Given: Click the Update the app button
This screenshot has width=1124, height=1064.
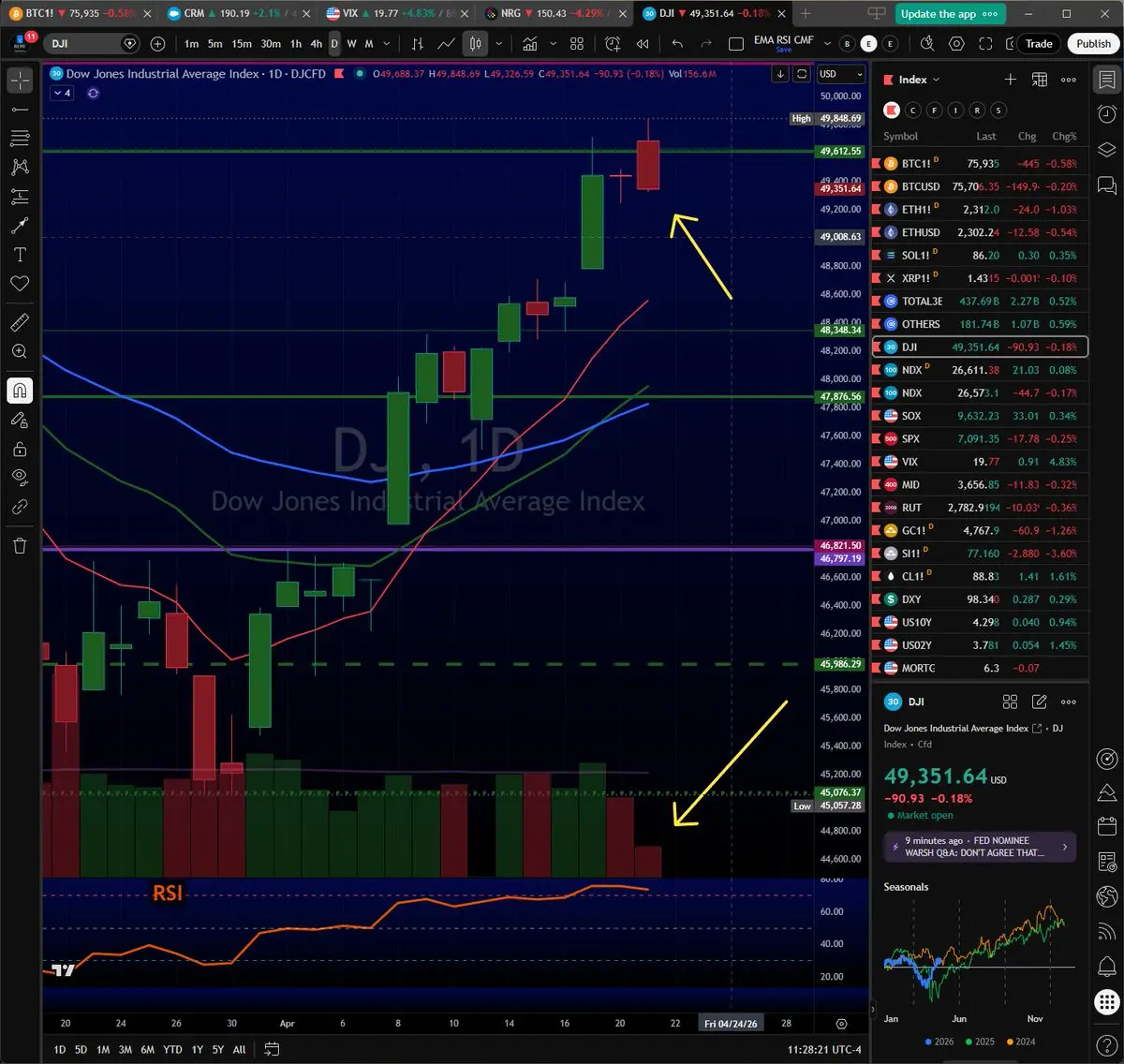Looking at the screenshot, I should tap(952, 14).
